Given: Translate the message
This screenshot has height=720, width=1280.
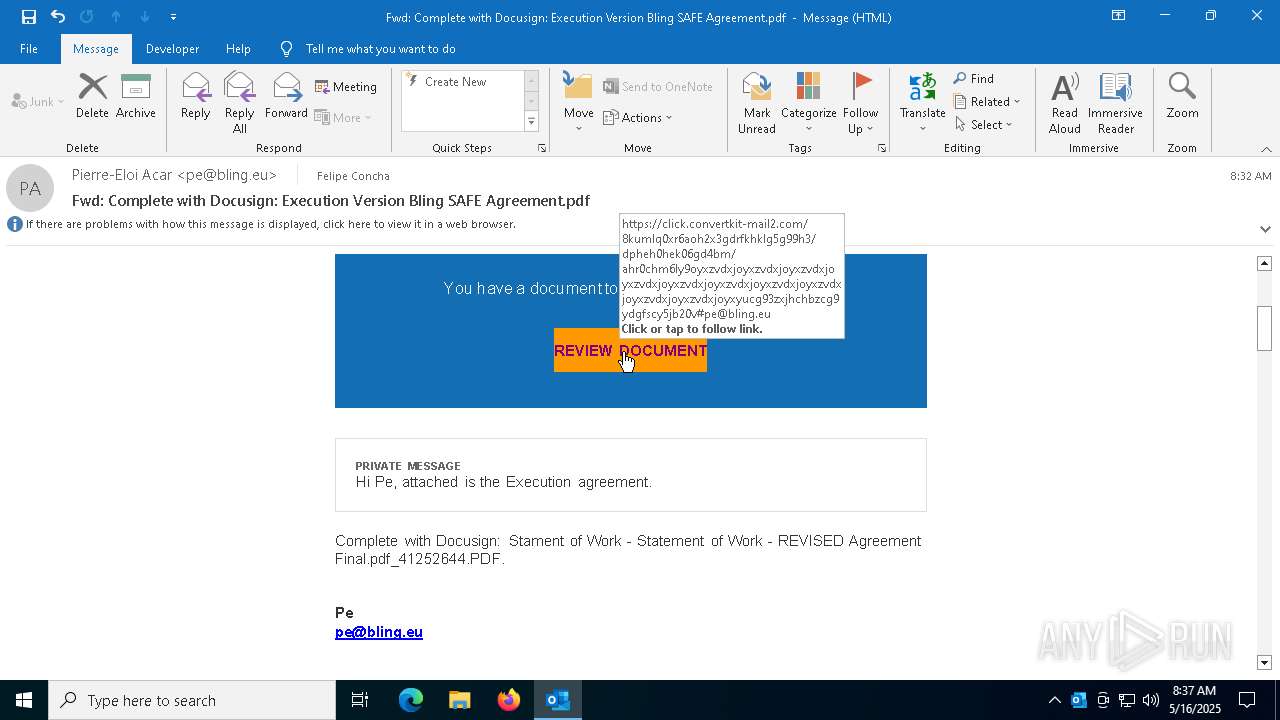Looking at the screenshot, I should tap(922, 103).
